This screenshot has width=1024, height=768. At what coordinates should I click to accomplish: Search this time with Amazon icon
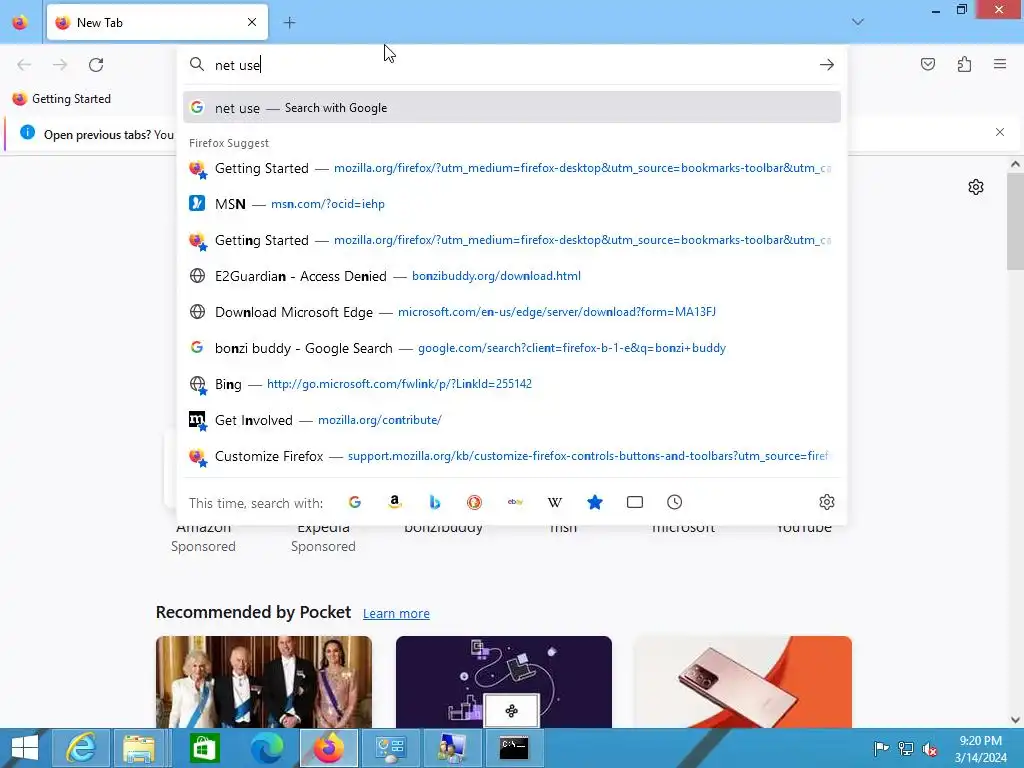click(x=394, y=502)
